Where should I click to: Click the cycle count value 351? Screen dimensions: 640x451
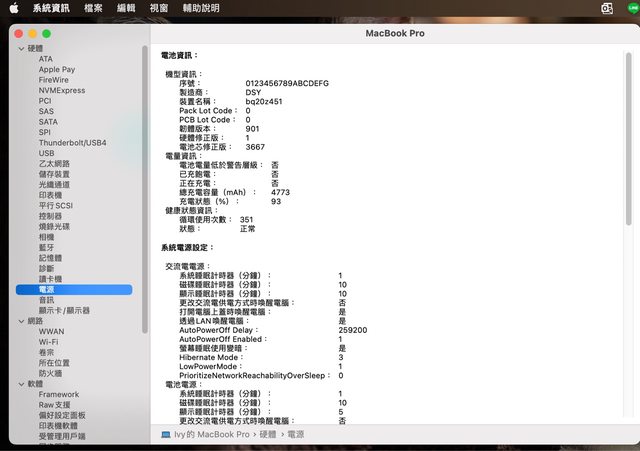[x=247, y=220]
